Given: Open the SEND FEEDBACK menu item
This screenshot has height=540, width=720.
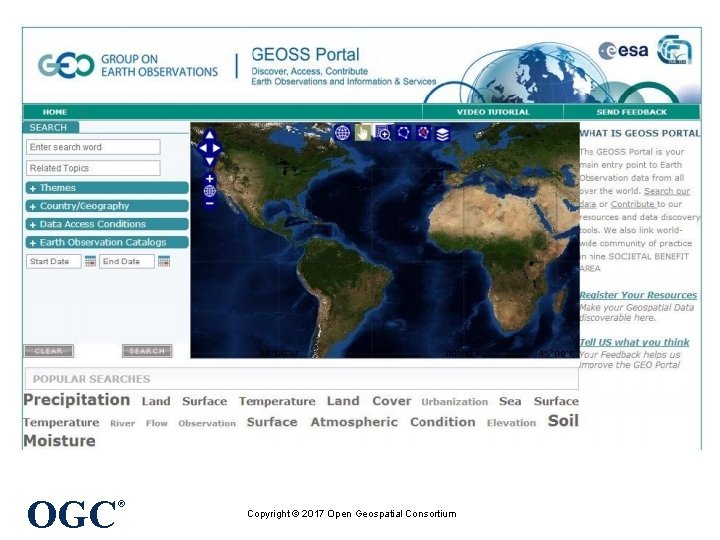Looking at the screenshot, I should [x=631, y=112].
